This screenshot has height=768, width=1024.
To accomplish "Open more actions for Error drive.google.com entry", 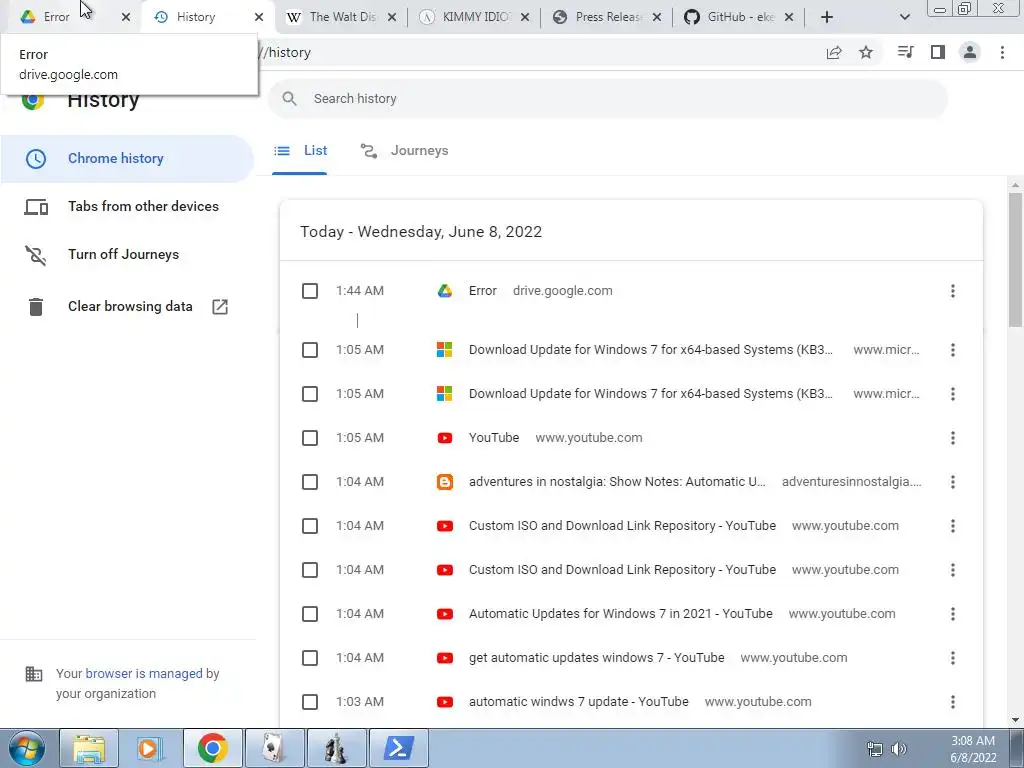I will [x=953, y=291].
